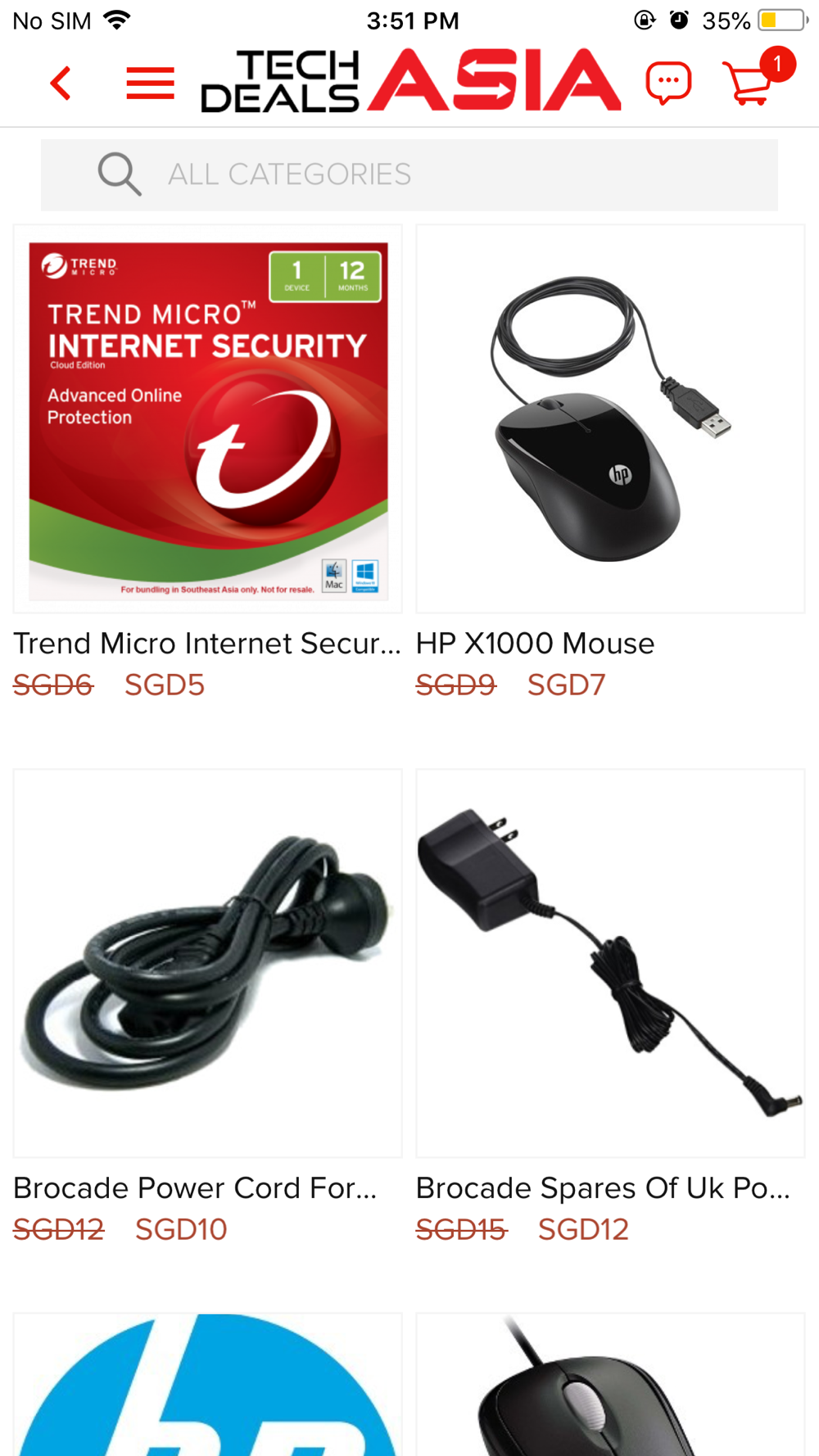The height and width of the screenshot is (1456, 819).
Task: Open Trend Micro Internet Security image
Action: pos(208,419)
